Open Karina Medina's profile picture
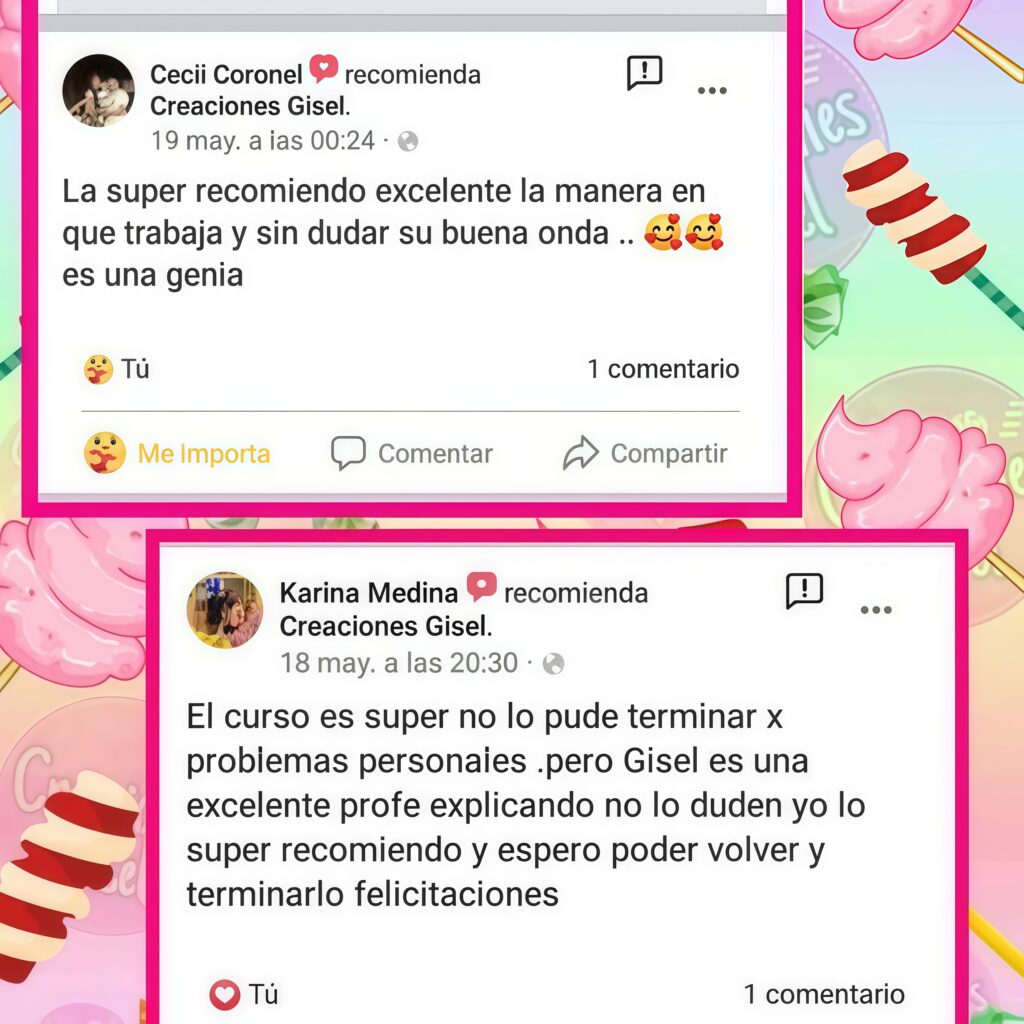1024x1024 pixels. pyautogui.click(x=225, y=610)
